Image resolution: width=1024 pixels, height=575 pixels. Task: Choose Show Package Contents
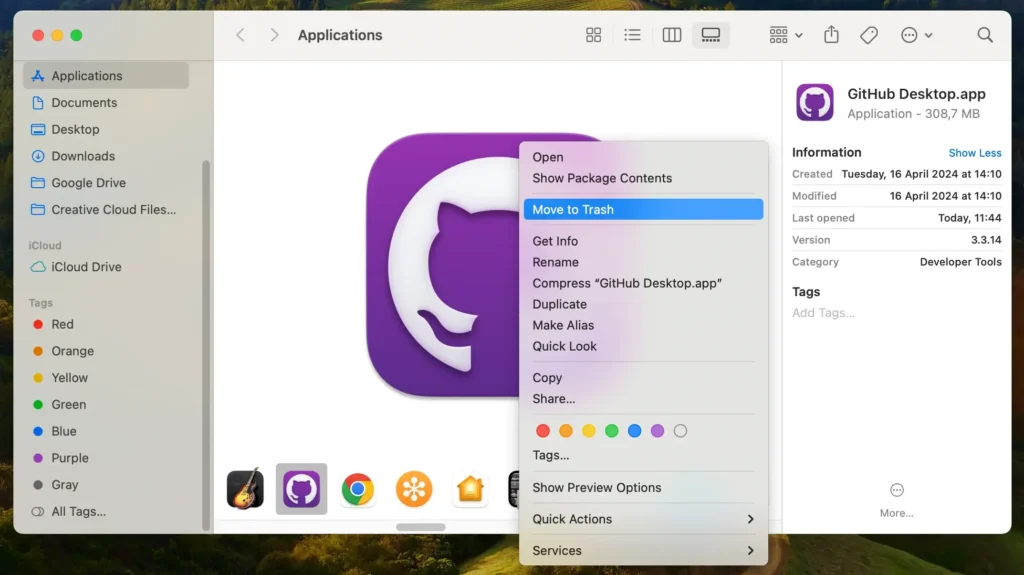(643, 178)
